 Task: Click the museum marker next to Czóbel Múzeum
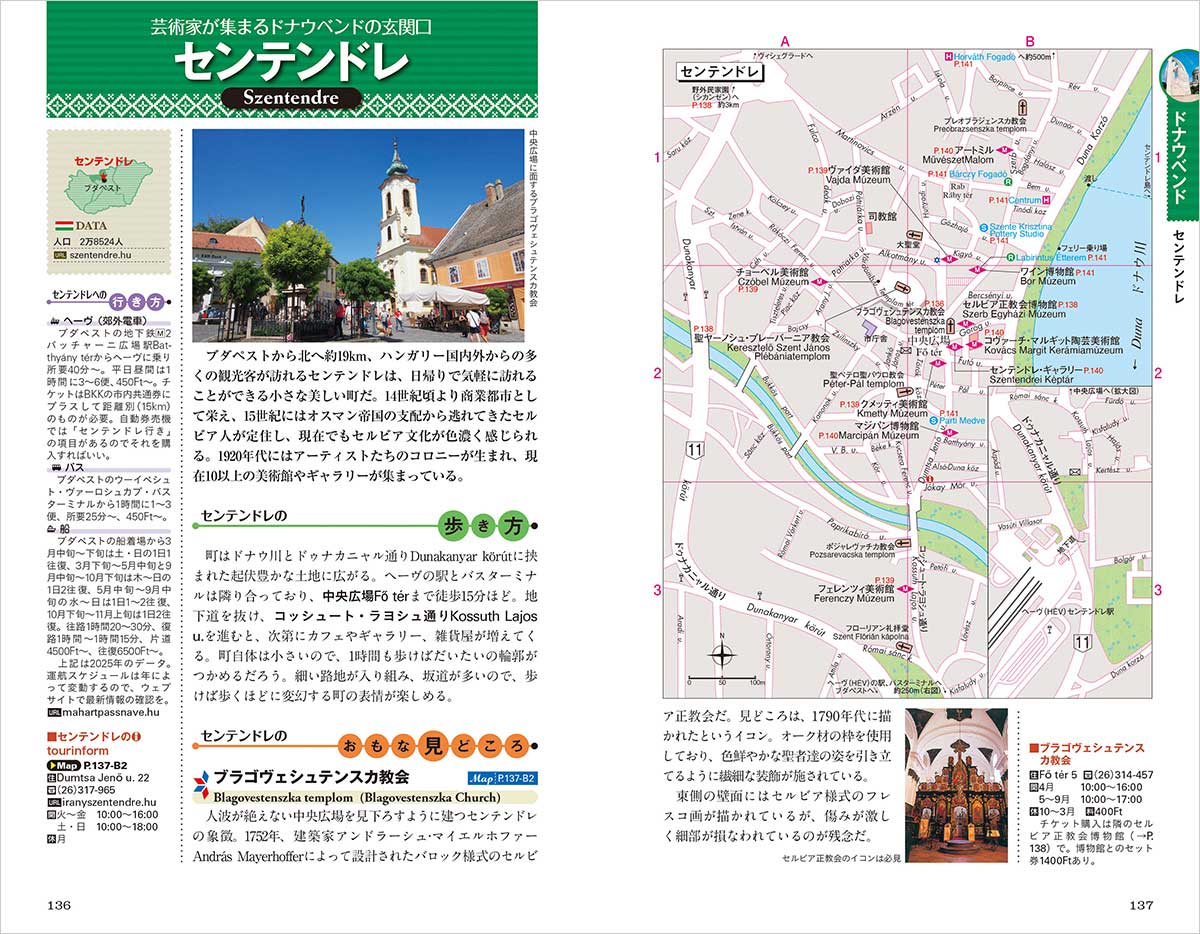pos(819,283)
